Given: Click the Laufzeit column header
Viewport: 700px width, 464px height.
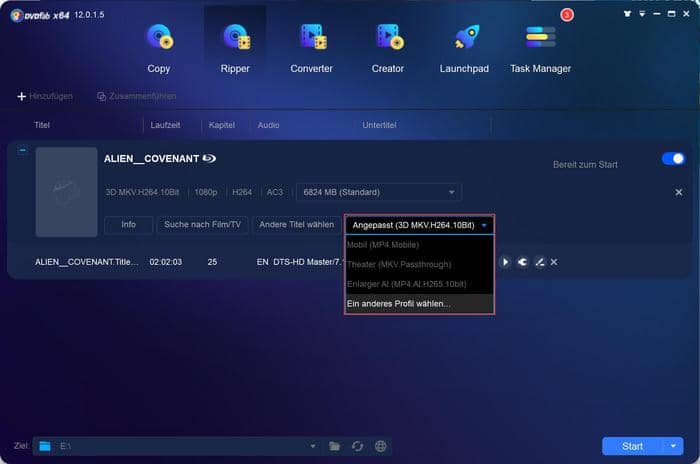Looking at the screenshot, I should 165,125.
